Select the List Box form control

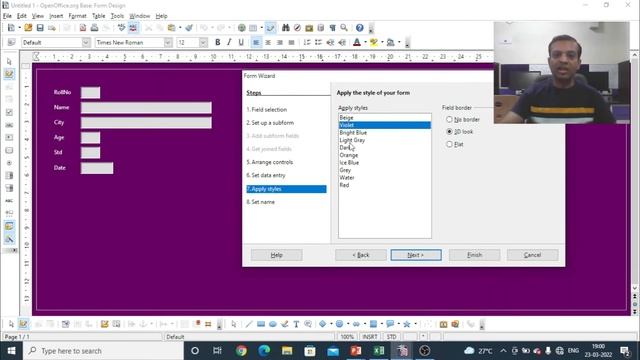click(9, 176)
